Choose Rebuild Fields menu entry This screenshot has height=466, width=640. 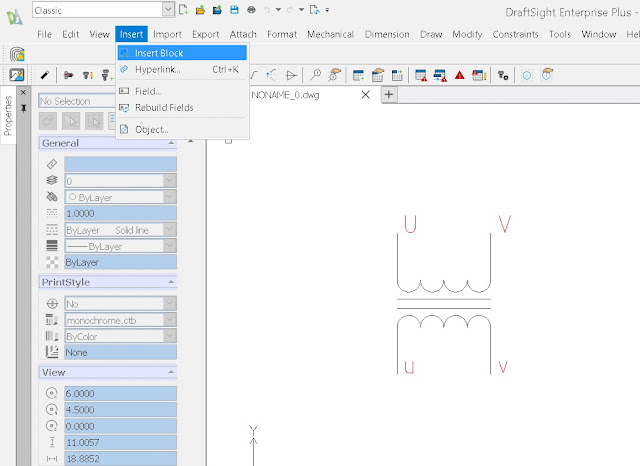[x=182, y=108]
